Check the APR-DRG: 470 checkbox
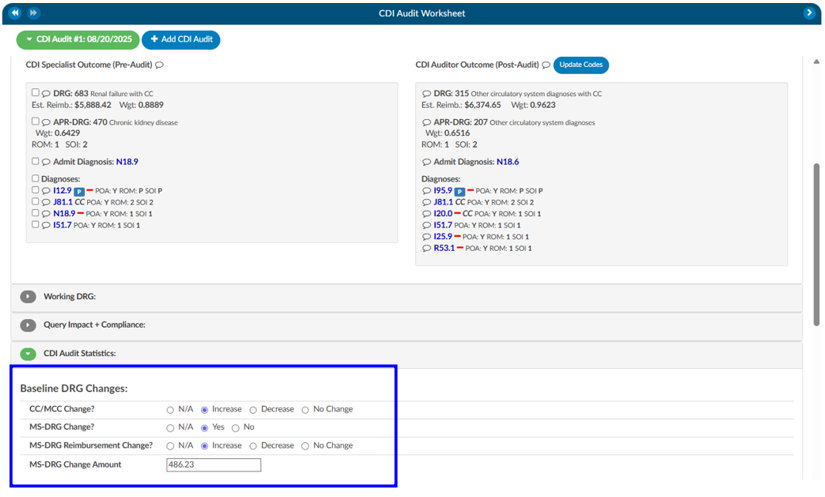Screen dimensions: 825x497 [35, 121]
